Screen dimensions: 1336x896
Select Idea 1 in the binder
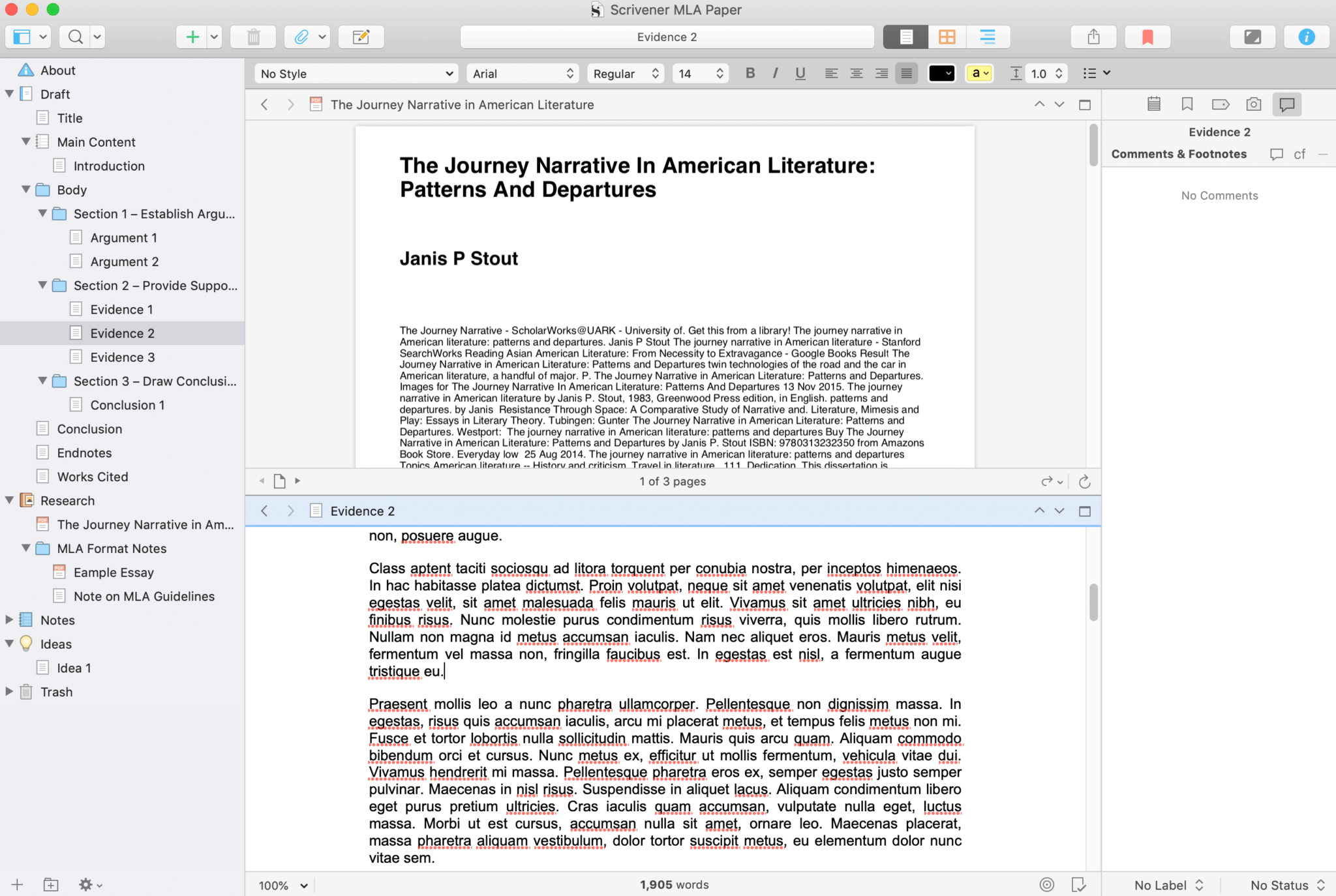(x=122, y=668)
